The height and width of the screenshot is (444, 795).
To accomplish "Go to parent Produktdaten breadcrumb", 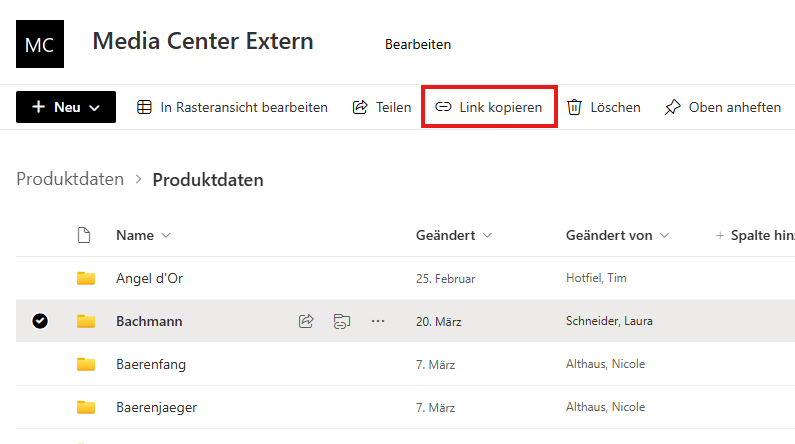I will [x=70, y=180].
